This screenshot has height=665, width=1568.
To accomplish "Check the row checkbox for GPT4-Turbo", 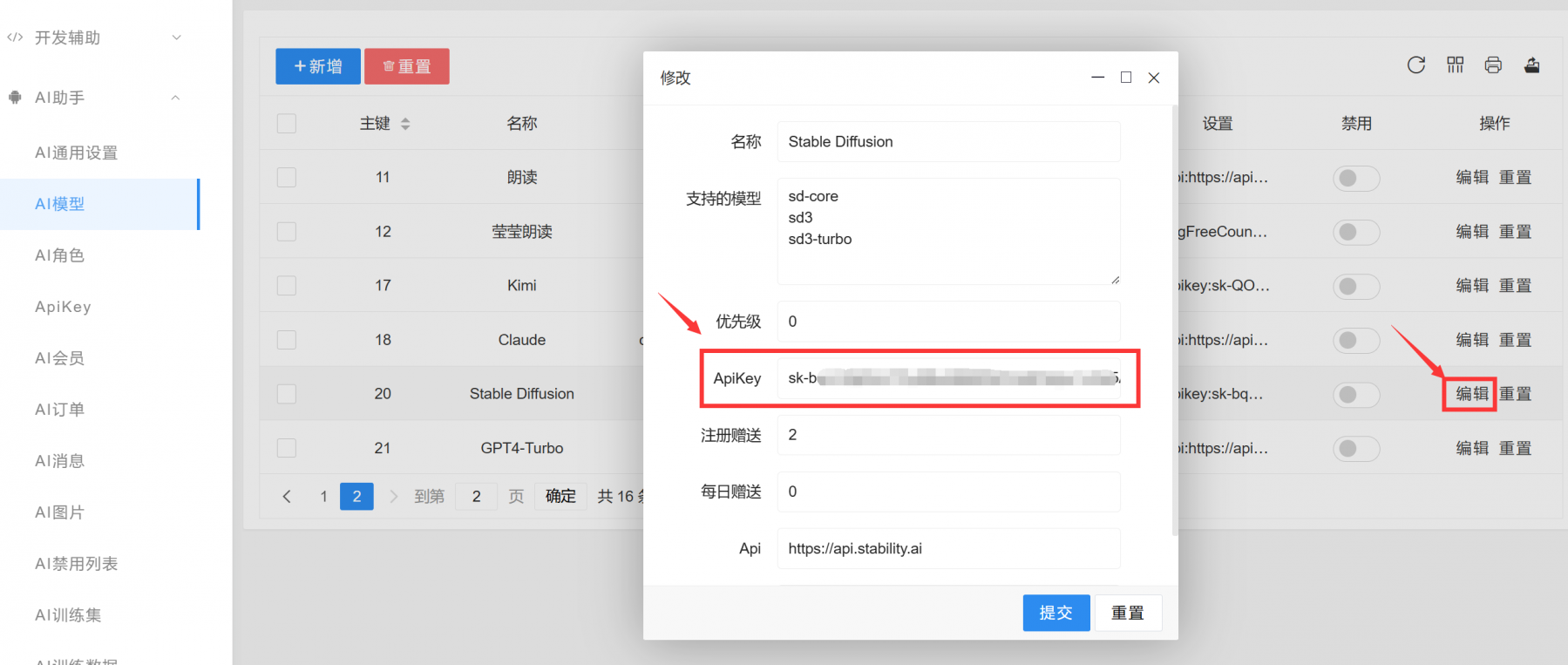I will point(287,448).
